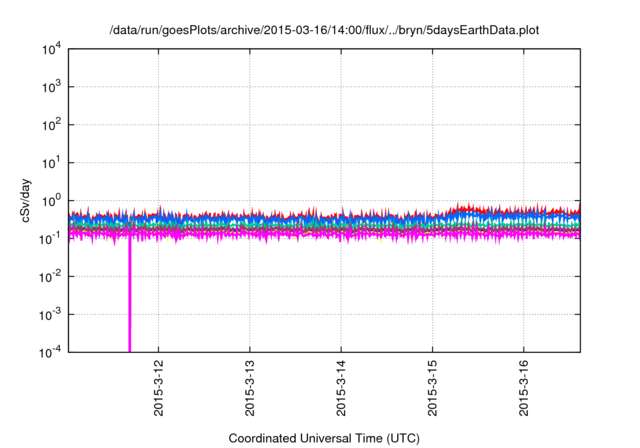
Task: Click the 2015-3-15 date tick label
Action: pyautogui.click(x=432, y=388)
